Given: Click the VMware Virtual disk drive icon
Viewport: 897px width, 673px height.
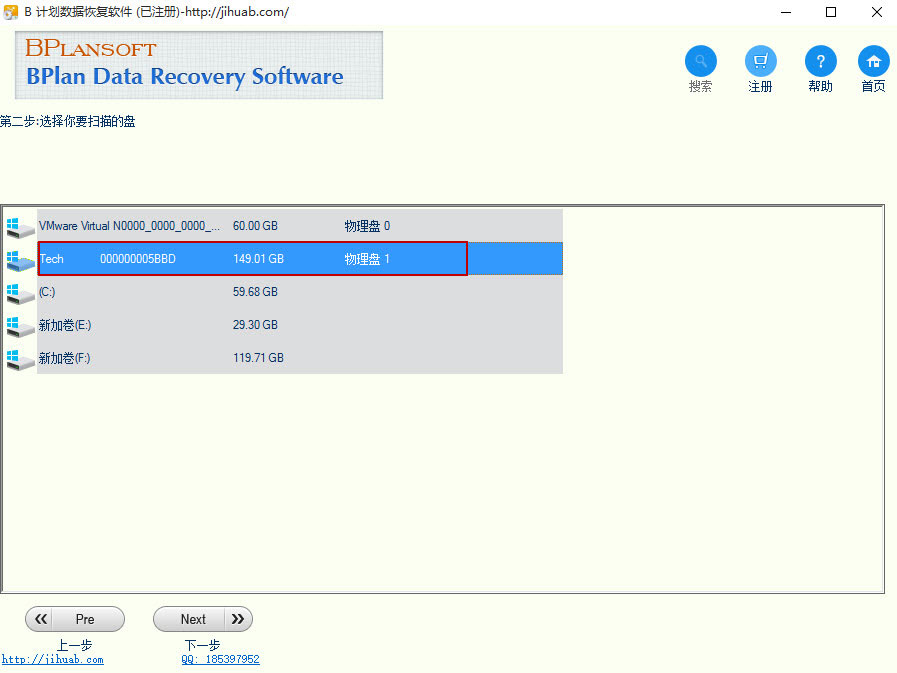Looking at the screenshot, I should (x=19, y=227).
